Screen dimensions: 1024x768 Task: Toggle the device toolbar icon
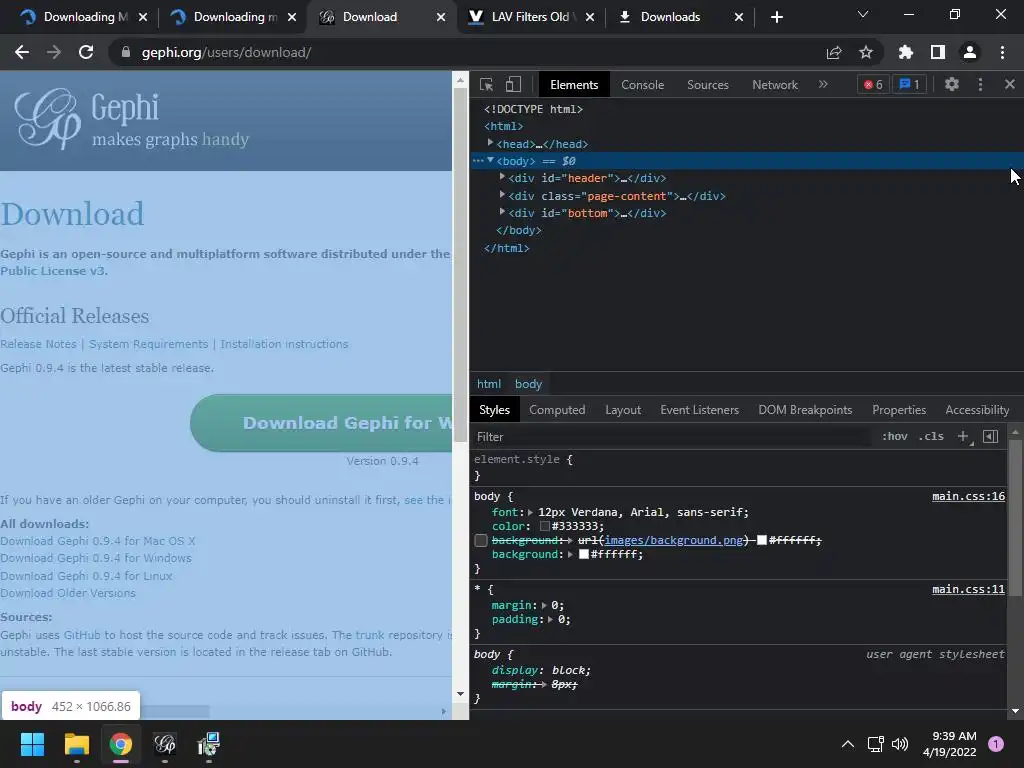pos(513,84)
